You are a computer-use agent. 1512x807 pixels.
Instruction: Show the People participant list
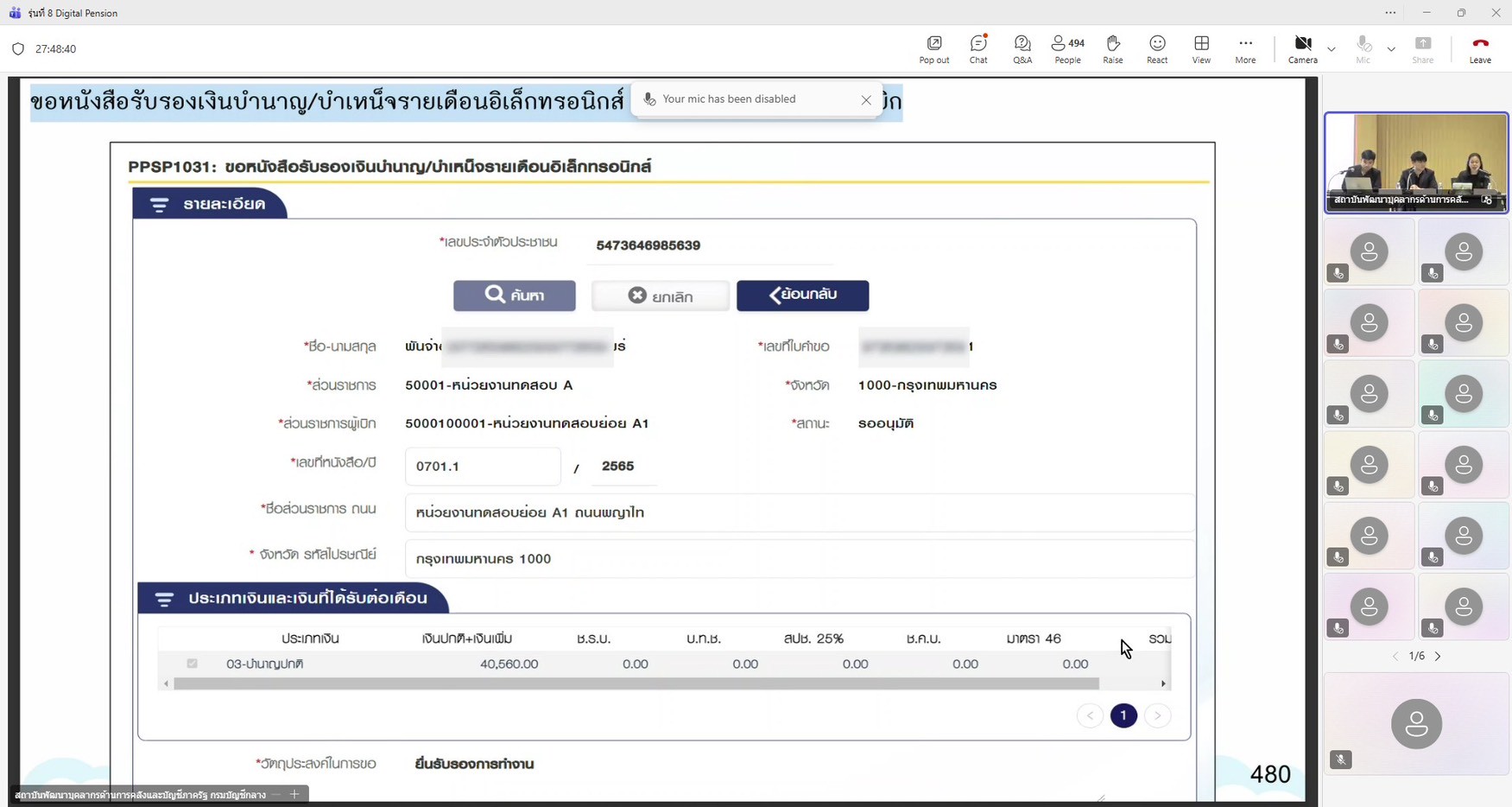1067,49
